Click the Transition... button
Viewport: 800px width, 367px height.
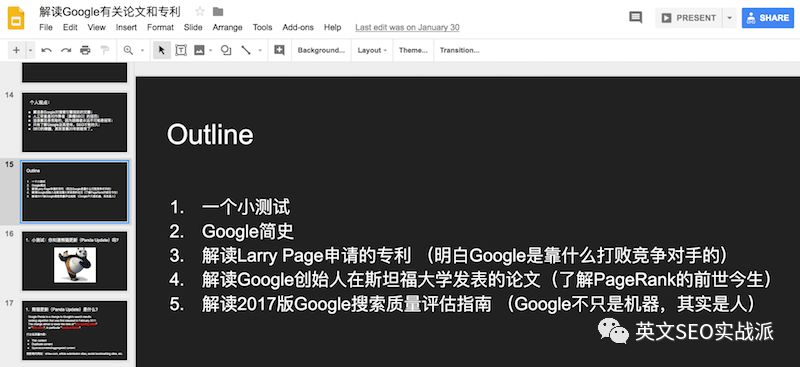point(460,50)
